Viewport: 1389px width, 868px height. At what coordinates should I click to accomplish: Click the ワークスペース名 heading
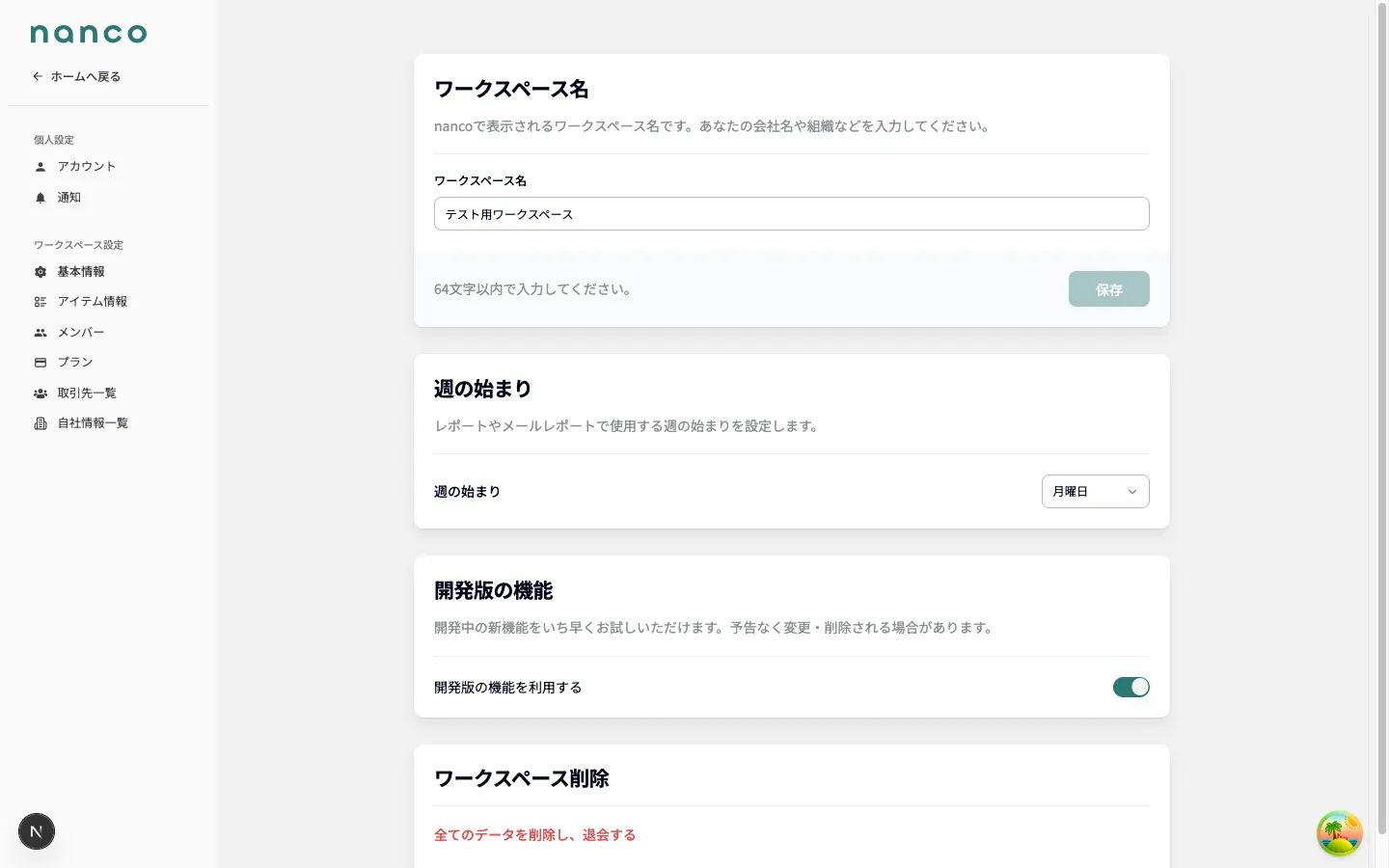coord(511,89)
